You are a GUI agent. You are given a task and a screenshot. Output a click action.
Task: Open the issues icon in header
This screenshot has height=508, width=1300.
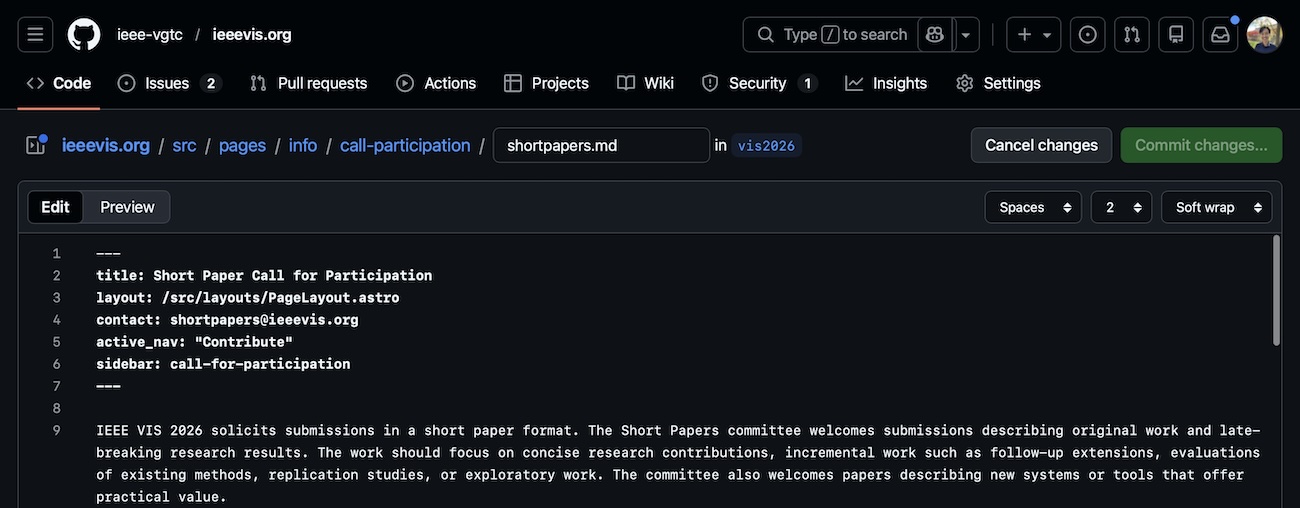tap(1088, 35)
